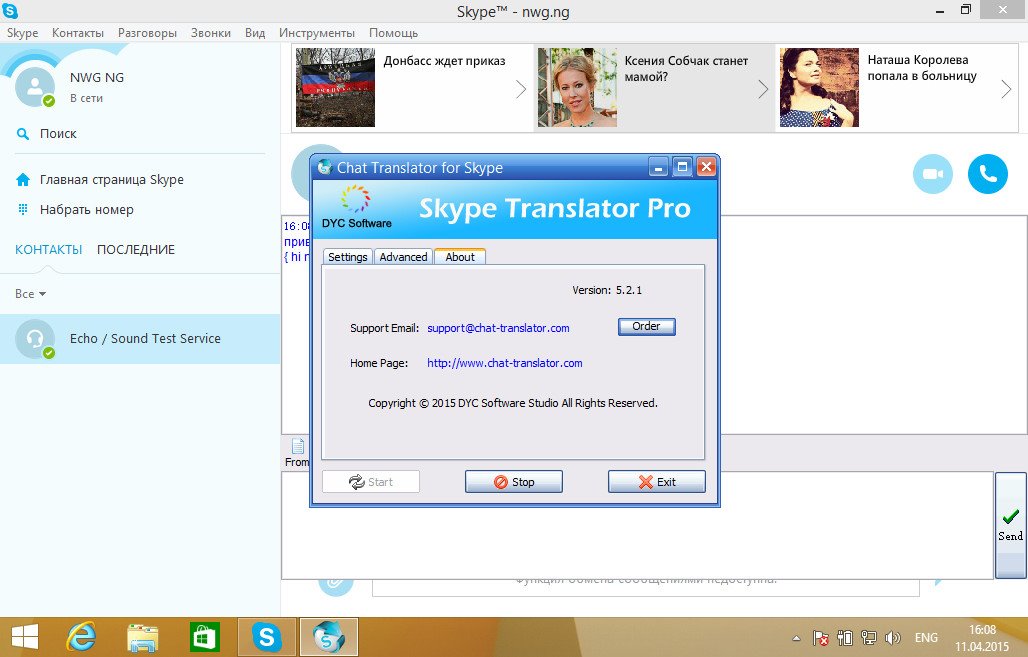Click the arrow on the Наташа Королева card
This screenshot has width=1028, height=657.
pos(1006,89)
